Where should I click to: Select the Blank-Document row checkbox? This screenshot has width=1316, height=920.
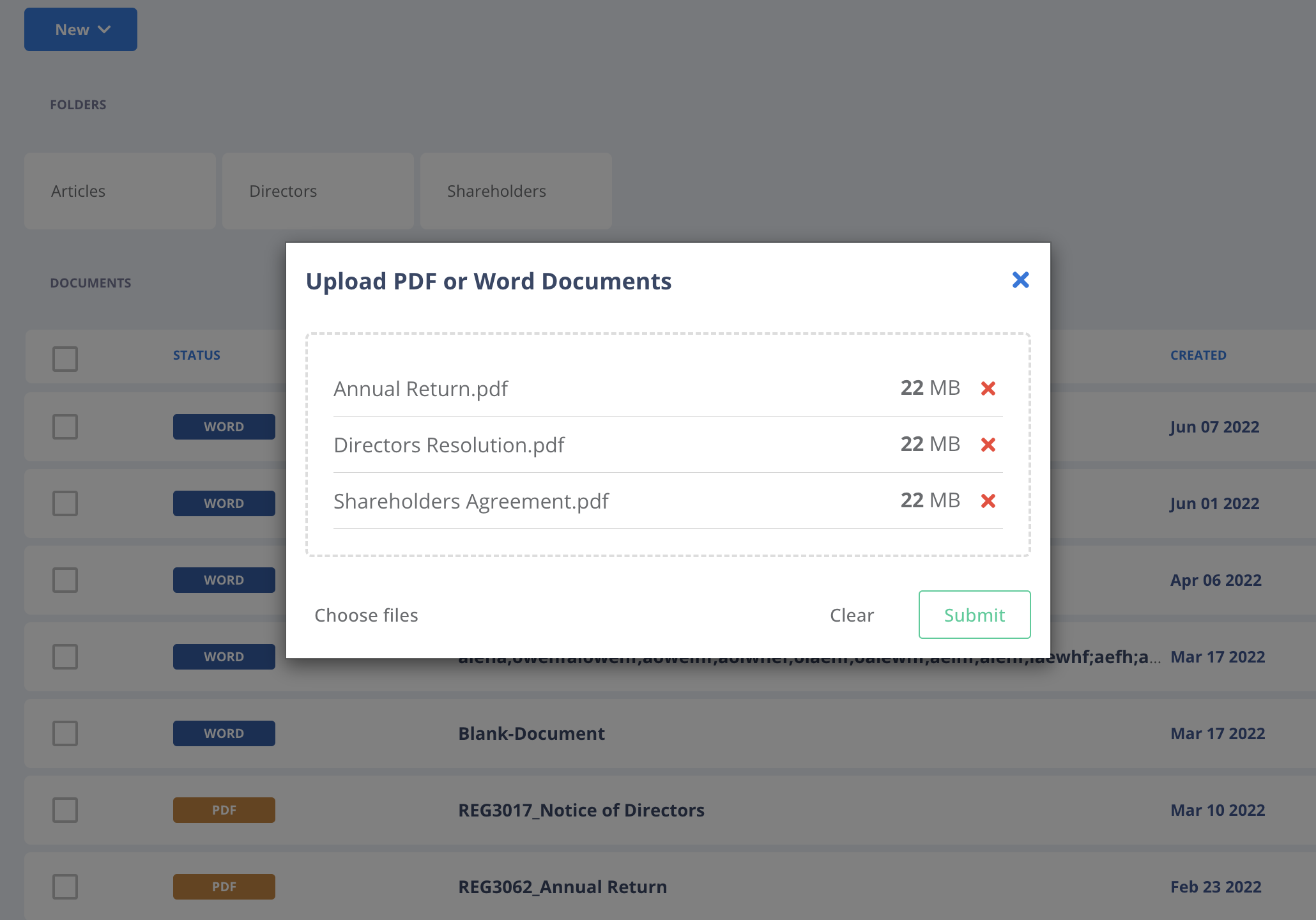[x=65, y=733]
